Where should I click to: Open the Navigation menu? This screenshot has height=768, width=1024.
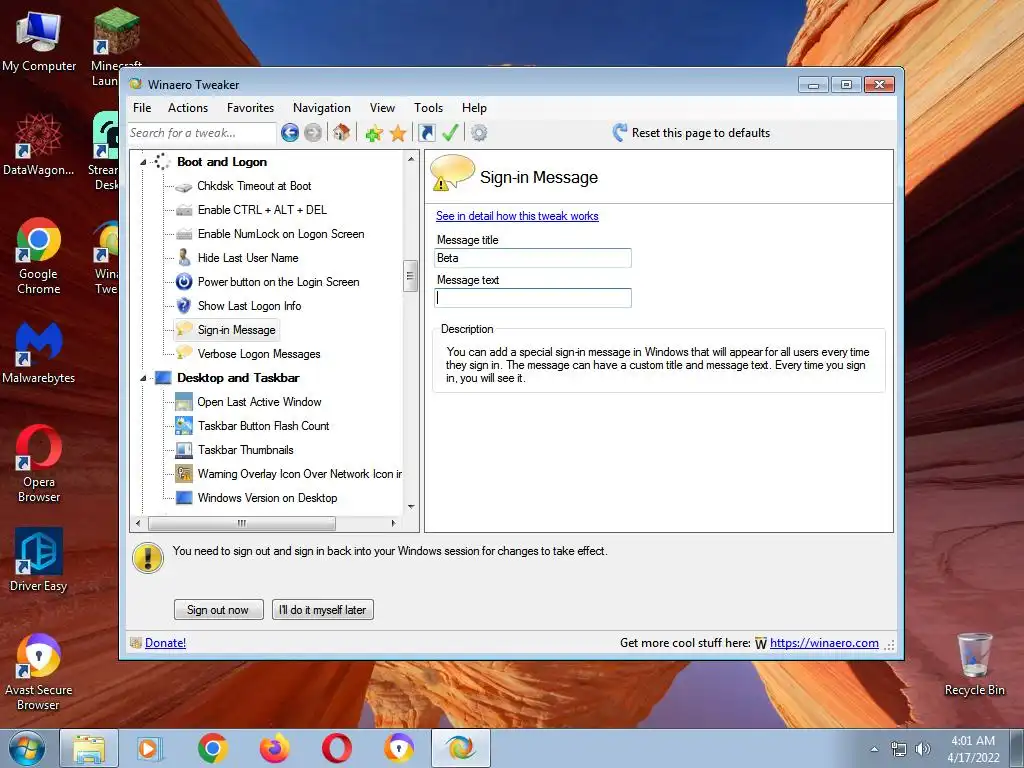point(321,108)
